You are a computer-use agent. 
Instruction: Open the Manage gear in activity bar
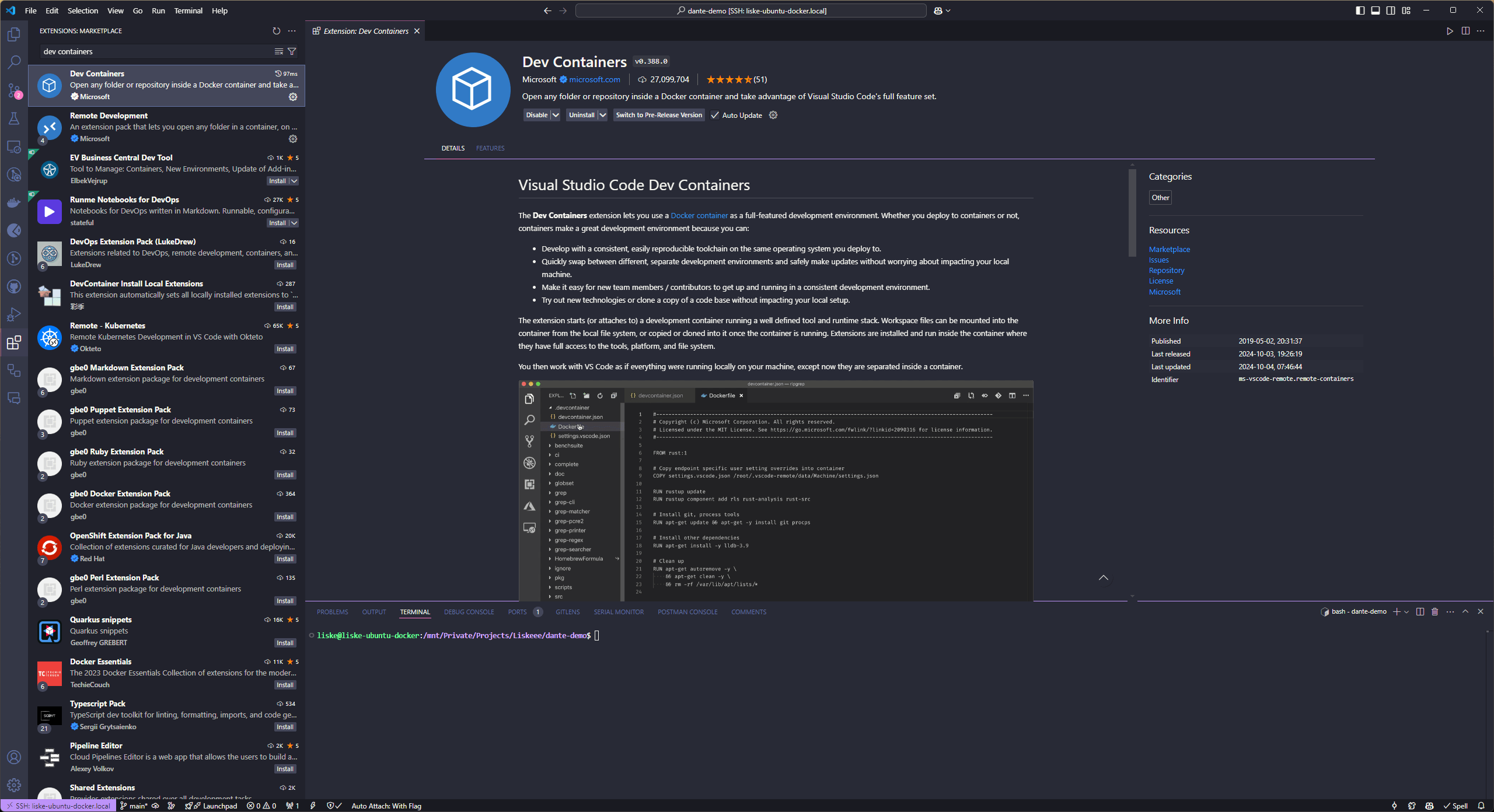[x=14, y=785]
